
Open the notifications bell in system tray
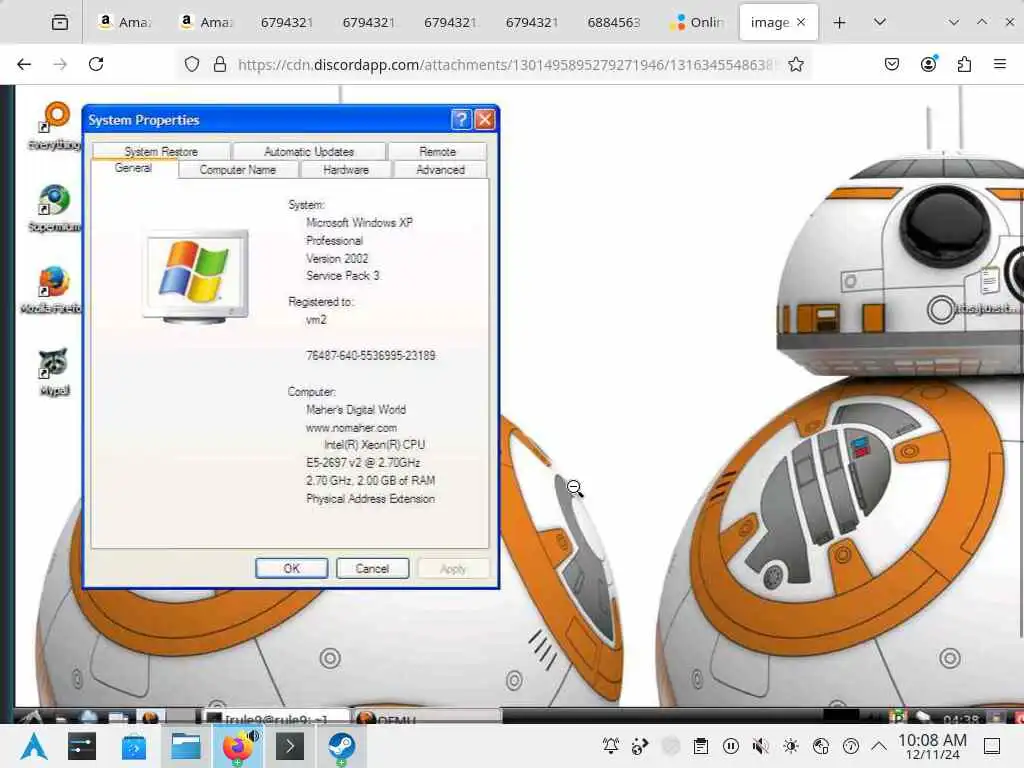point(611,746)
